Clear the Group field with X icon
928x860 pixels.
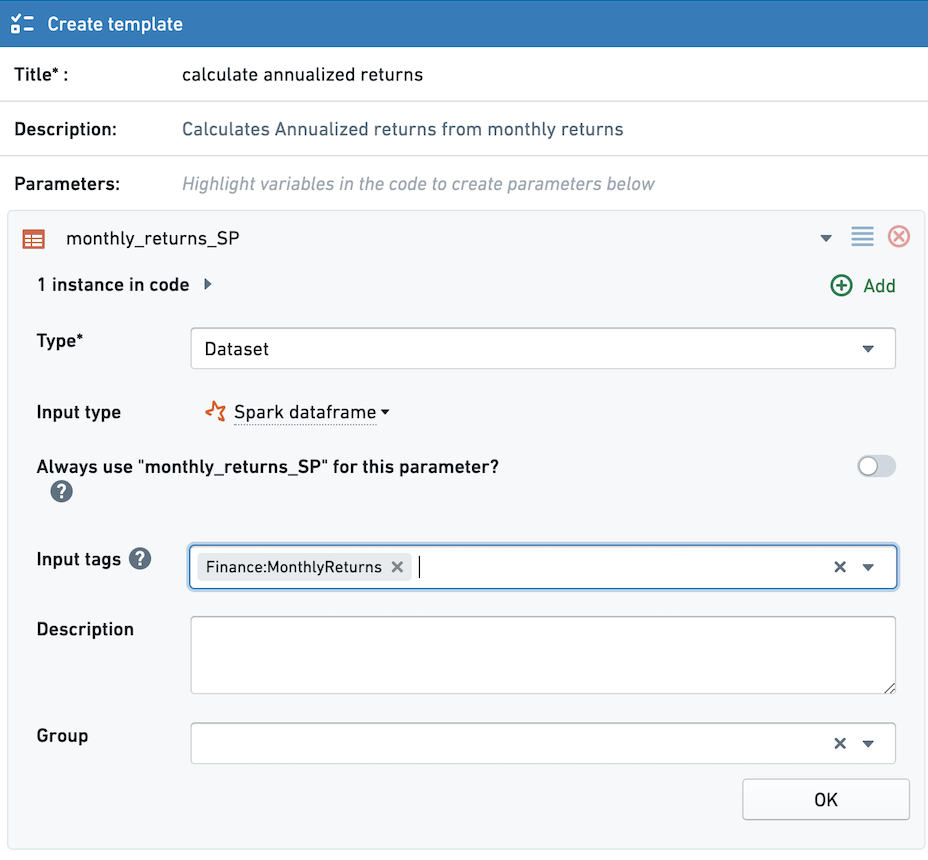[839, 743]
